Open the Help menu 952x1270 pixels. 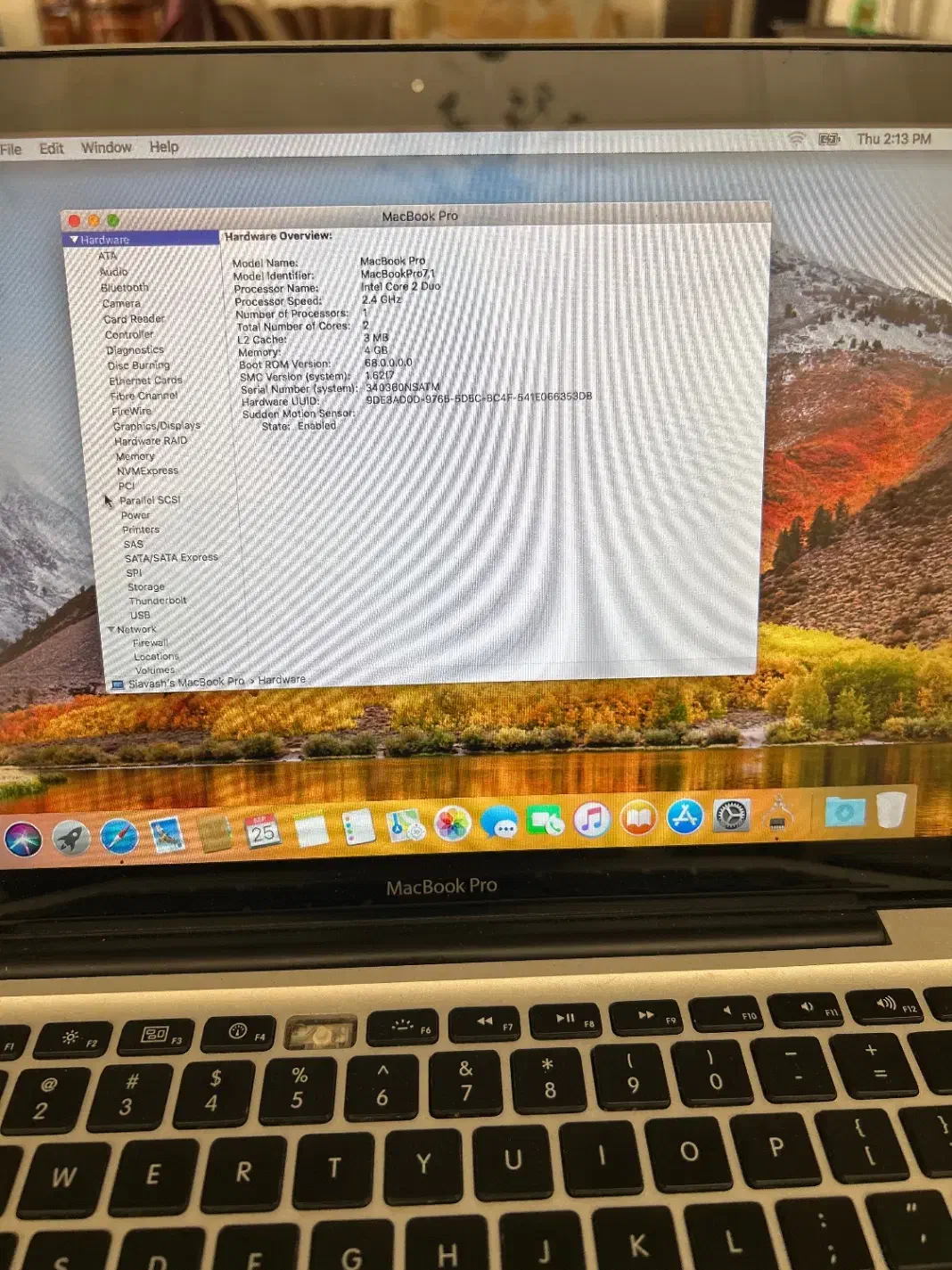(164, 146)
